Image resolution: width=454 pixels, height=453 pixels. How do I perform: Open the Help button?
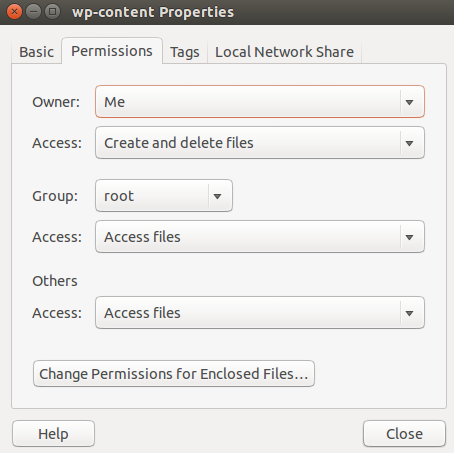tap(53, 434)
